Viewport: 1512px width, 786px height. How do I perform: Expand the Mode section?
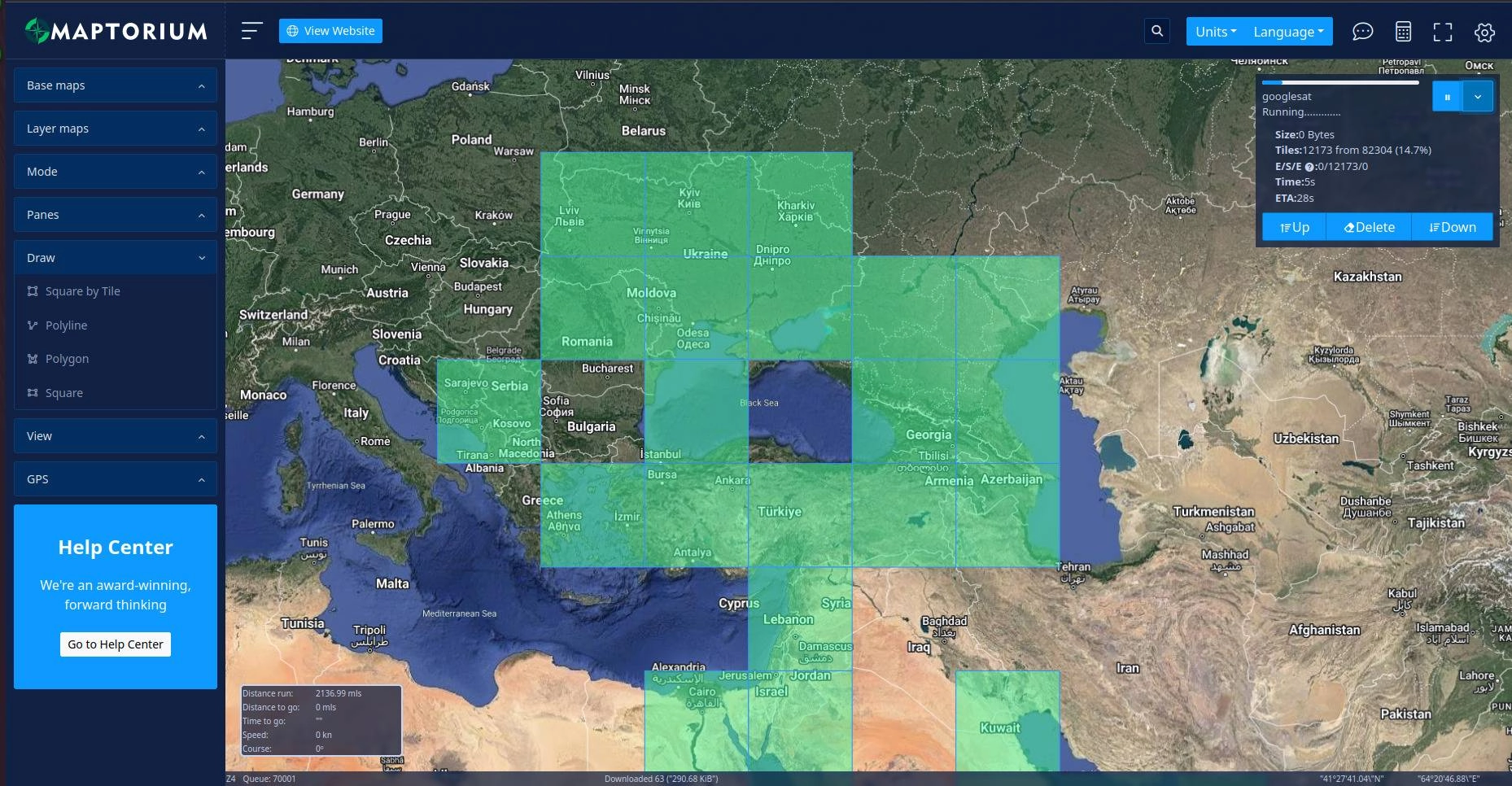(116, 172)
